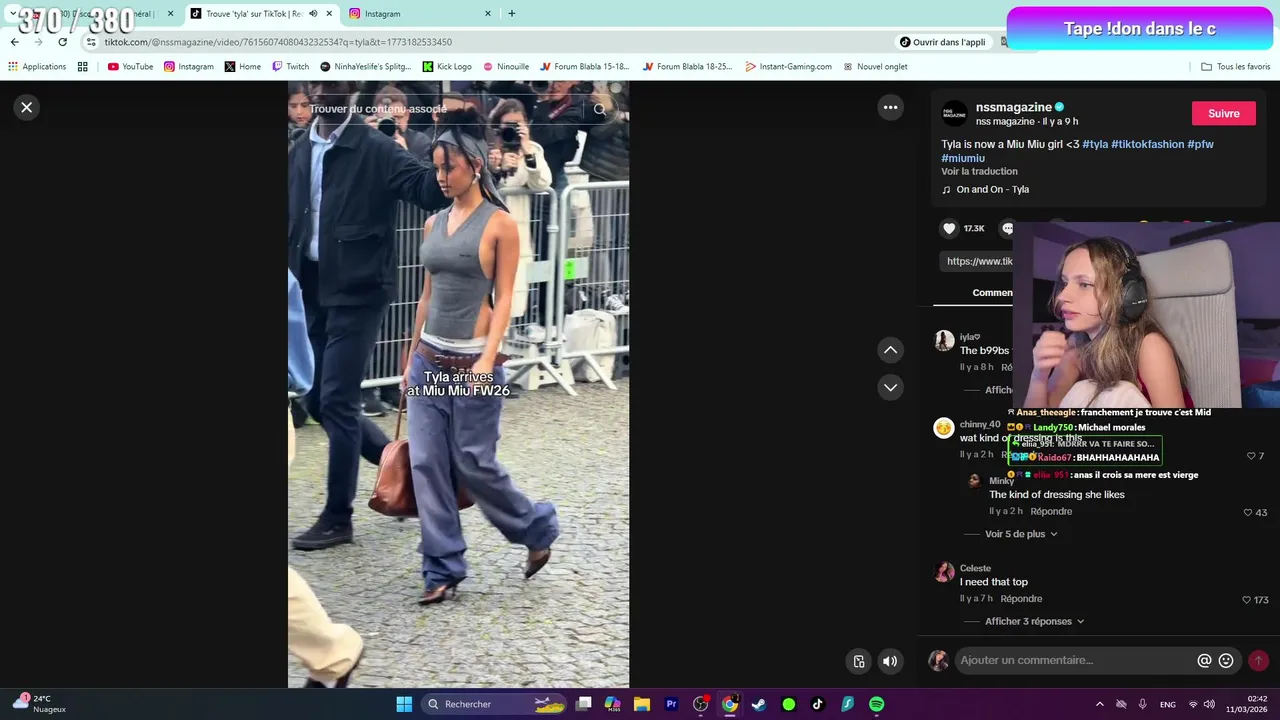Open the three-dot more options menu
The height and width of the screenshot is (720, 1280).
point(890,107)
